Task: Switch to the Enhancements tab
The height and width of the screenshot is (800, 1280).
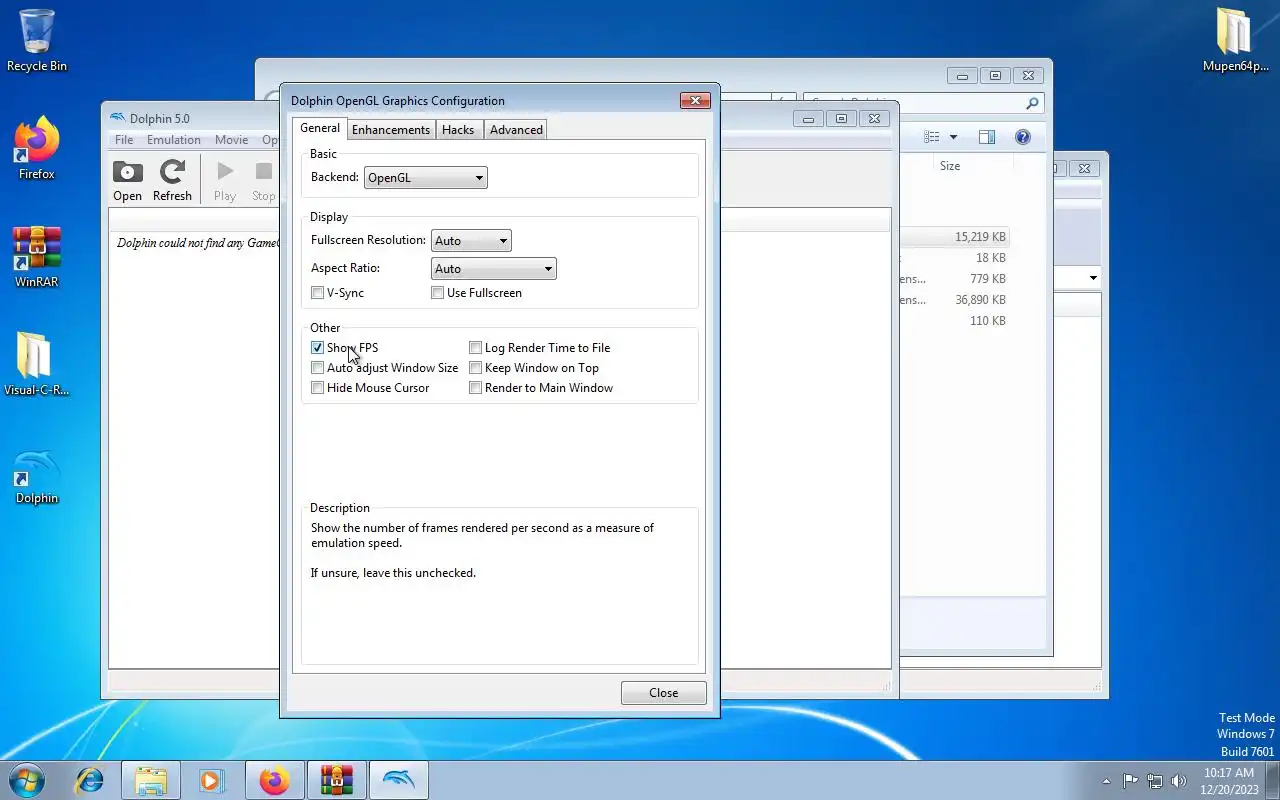Action: pos(391,130)
